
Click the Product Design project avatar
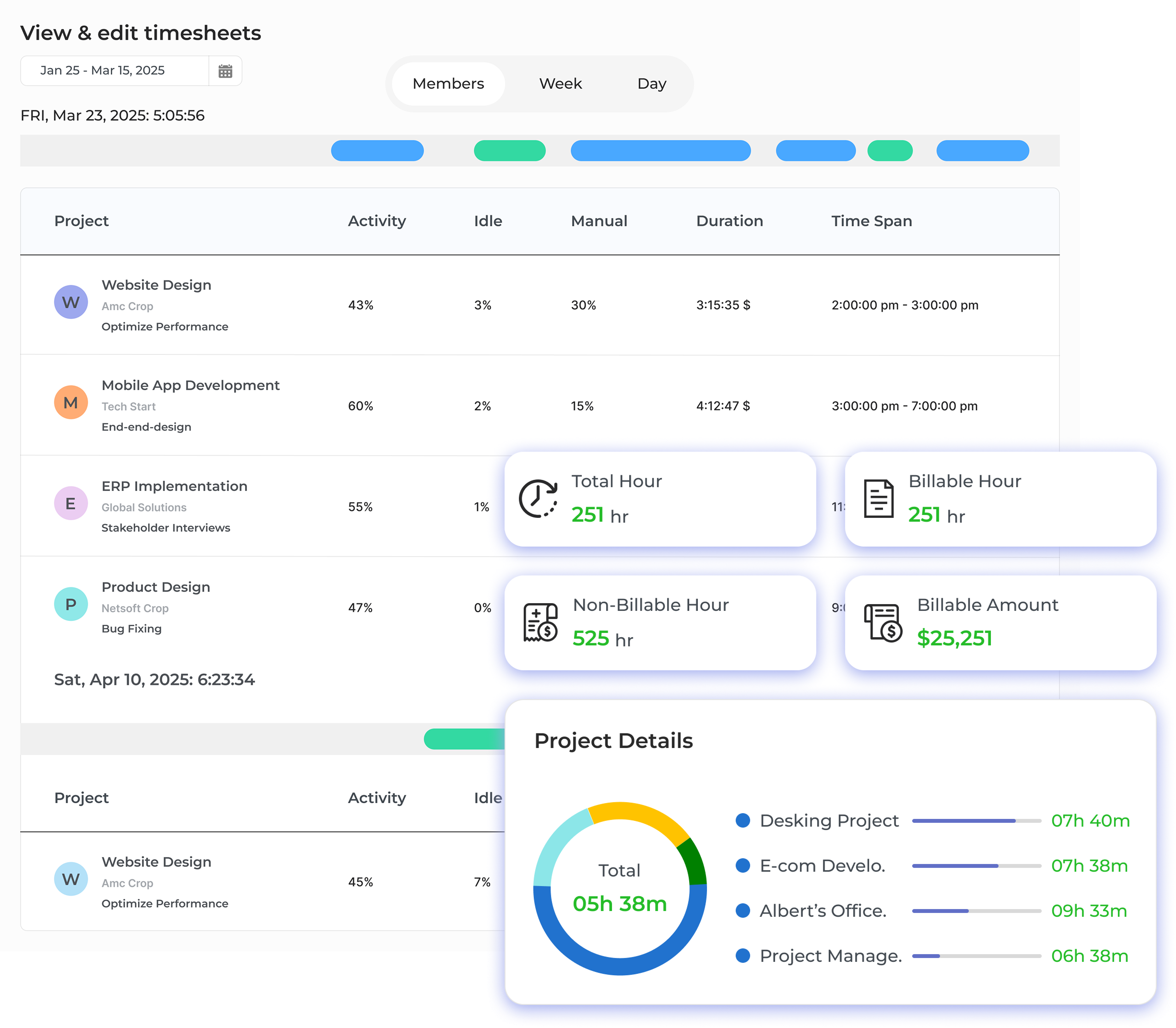tap(71, 604)
